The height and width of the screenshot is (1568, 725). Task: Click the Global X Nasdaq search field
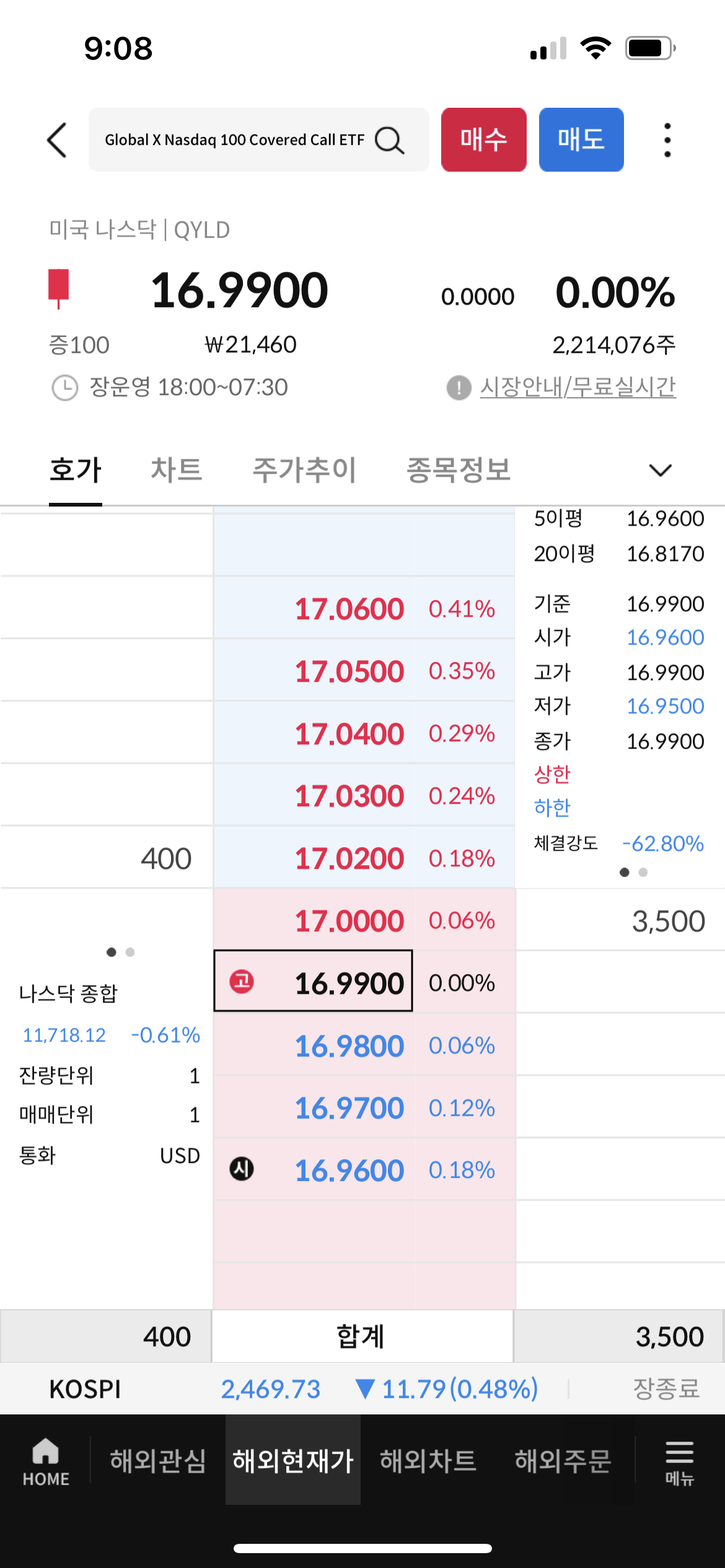pyautogui.click(x=235, y=140)
